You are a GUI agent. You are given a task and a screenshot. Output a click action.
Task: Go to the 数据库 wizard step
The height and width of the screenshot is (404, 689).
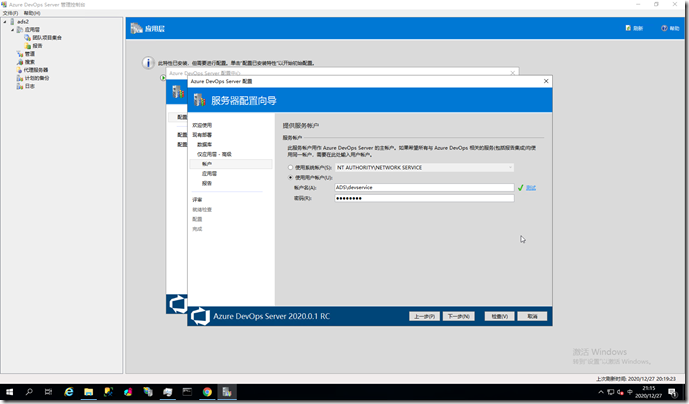(x=204, y=145)
